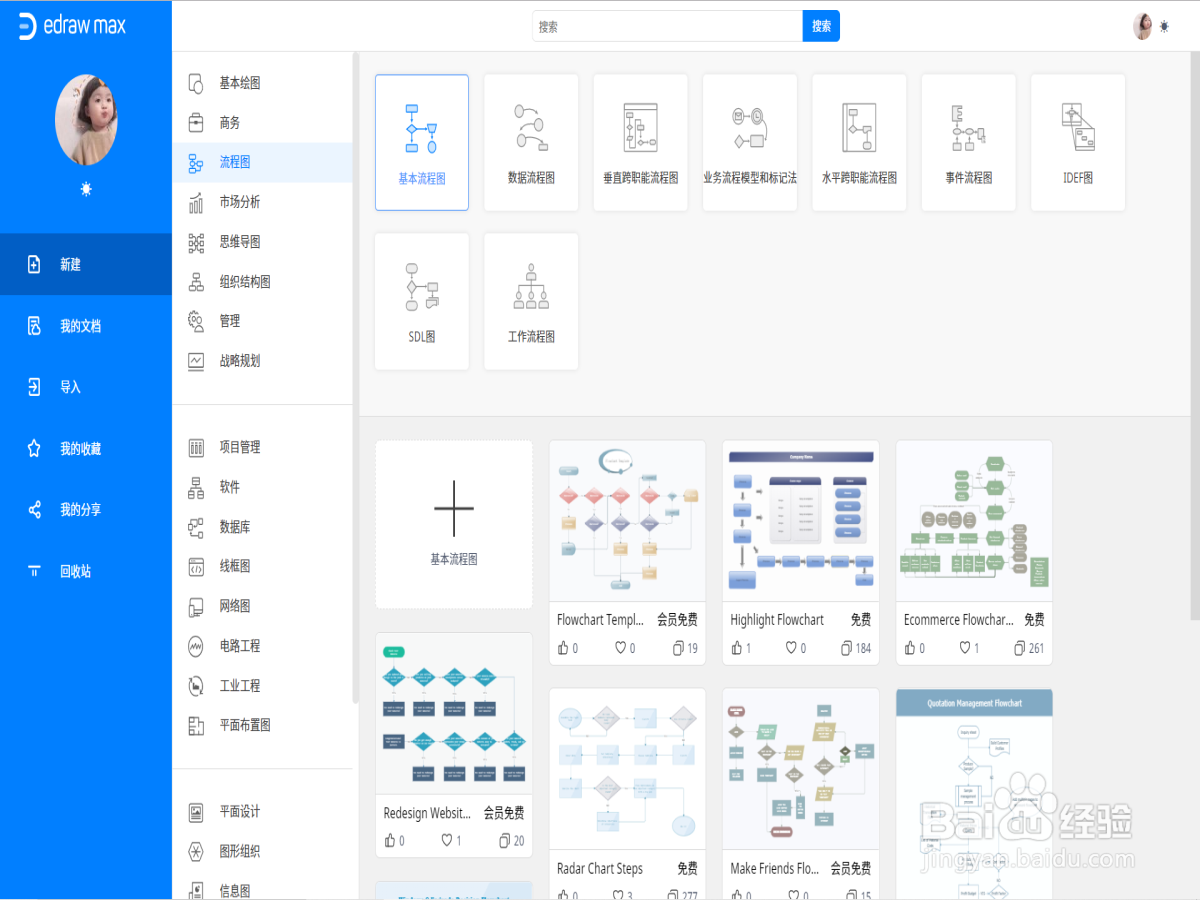
Task: Like the Highlight Flowchart template thumbs-up
Action: [x=737, y=648]
